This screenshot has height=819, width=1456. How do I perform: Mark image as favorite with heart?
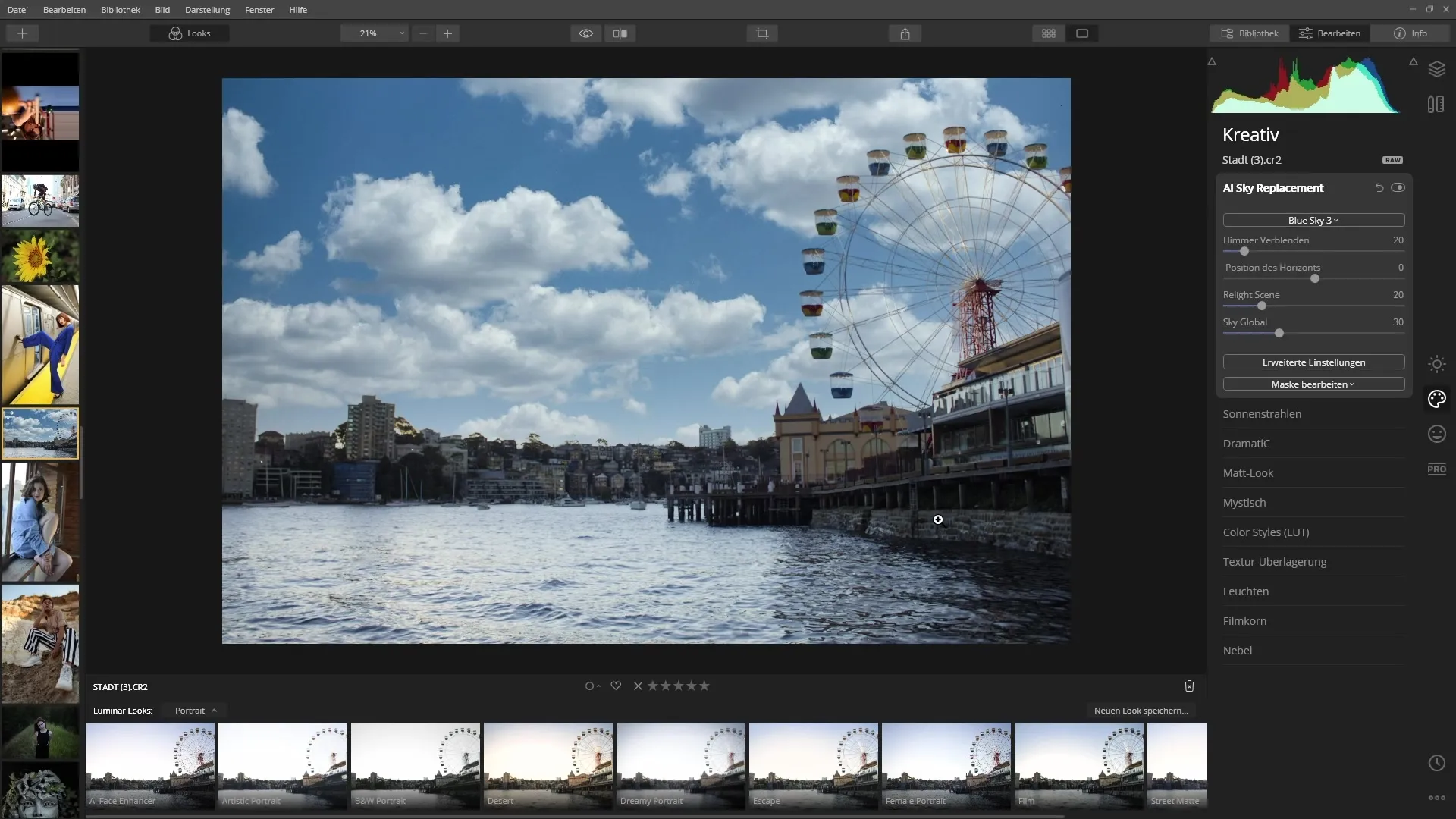click(616, 686)
